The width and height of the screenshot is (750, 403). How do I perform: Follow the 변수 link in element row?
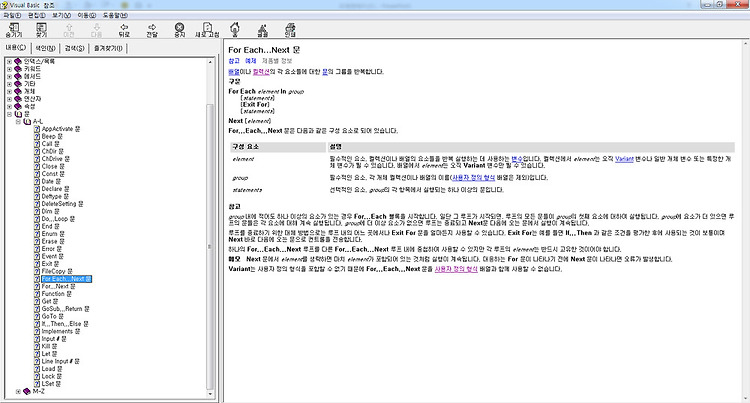517,159
